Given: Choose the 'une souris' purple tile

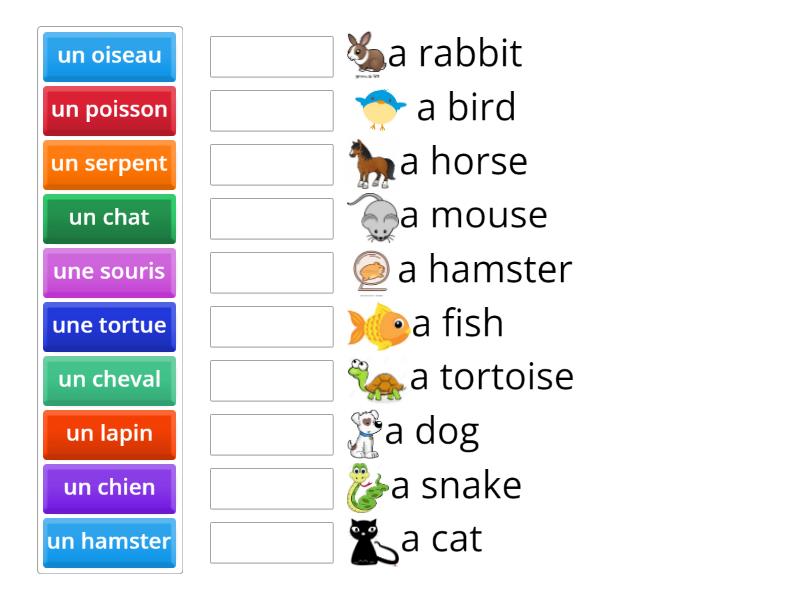Looking at the screenshot, I should coord(109,272).
